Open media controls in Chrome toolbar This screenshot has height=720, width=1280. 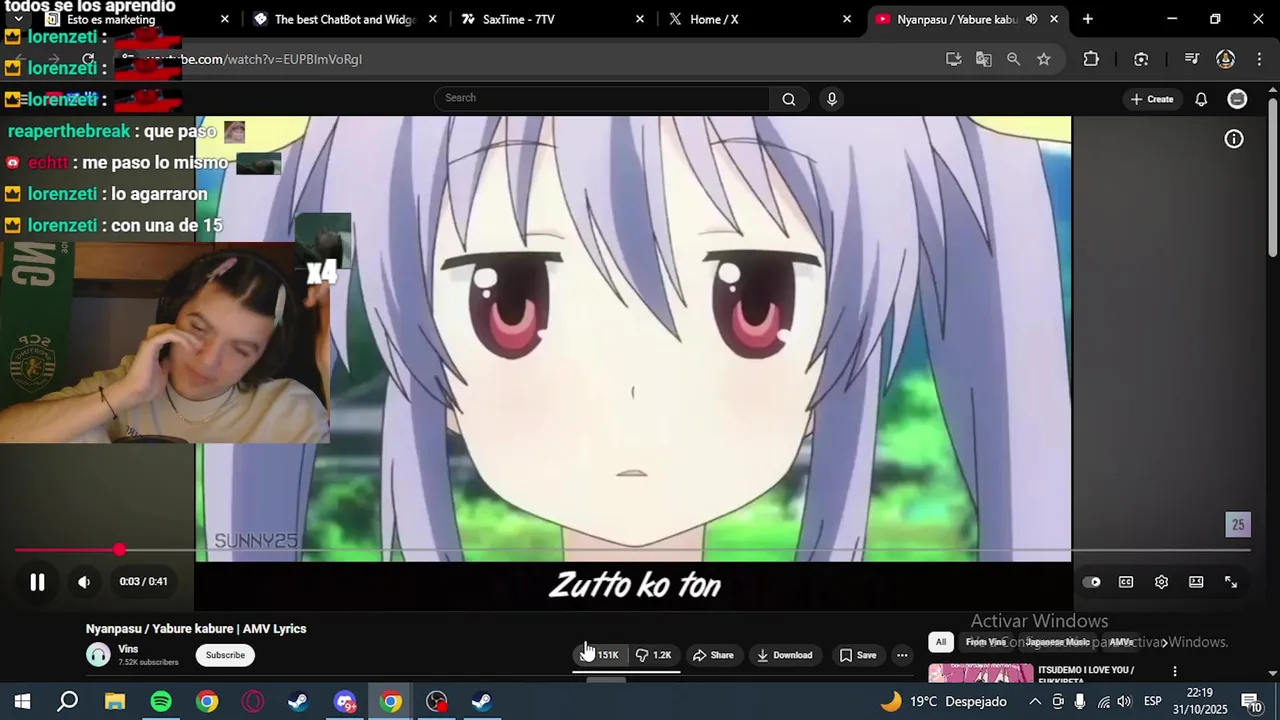tap(1191, 59)
